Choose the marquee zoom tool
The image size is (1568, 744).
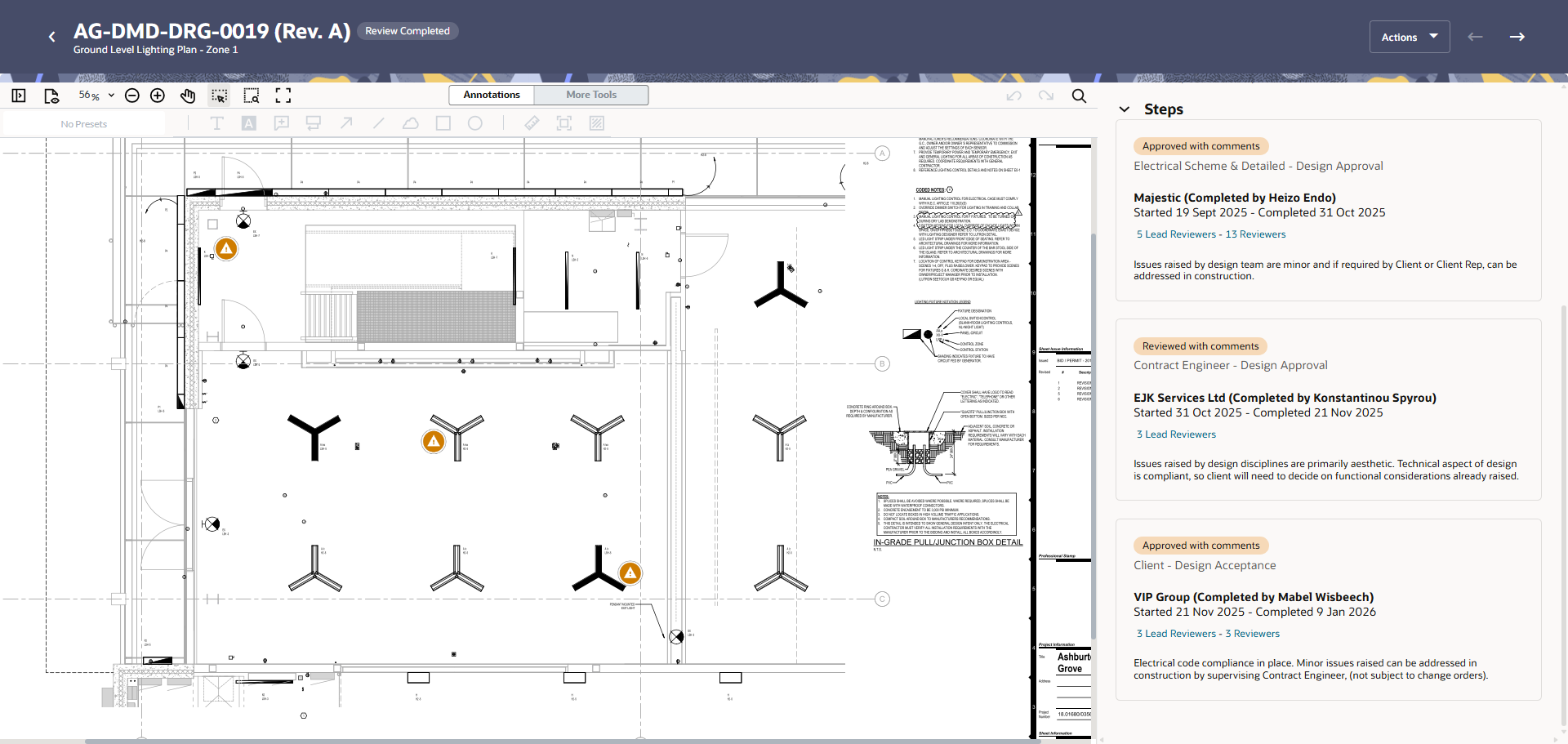tap(252, 96)
